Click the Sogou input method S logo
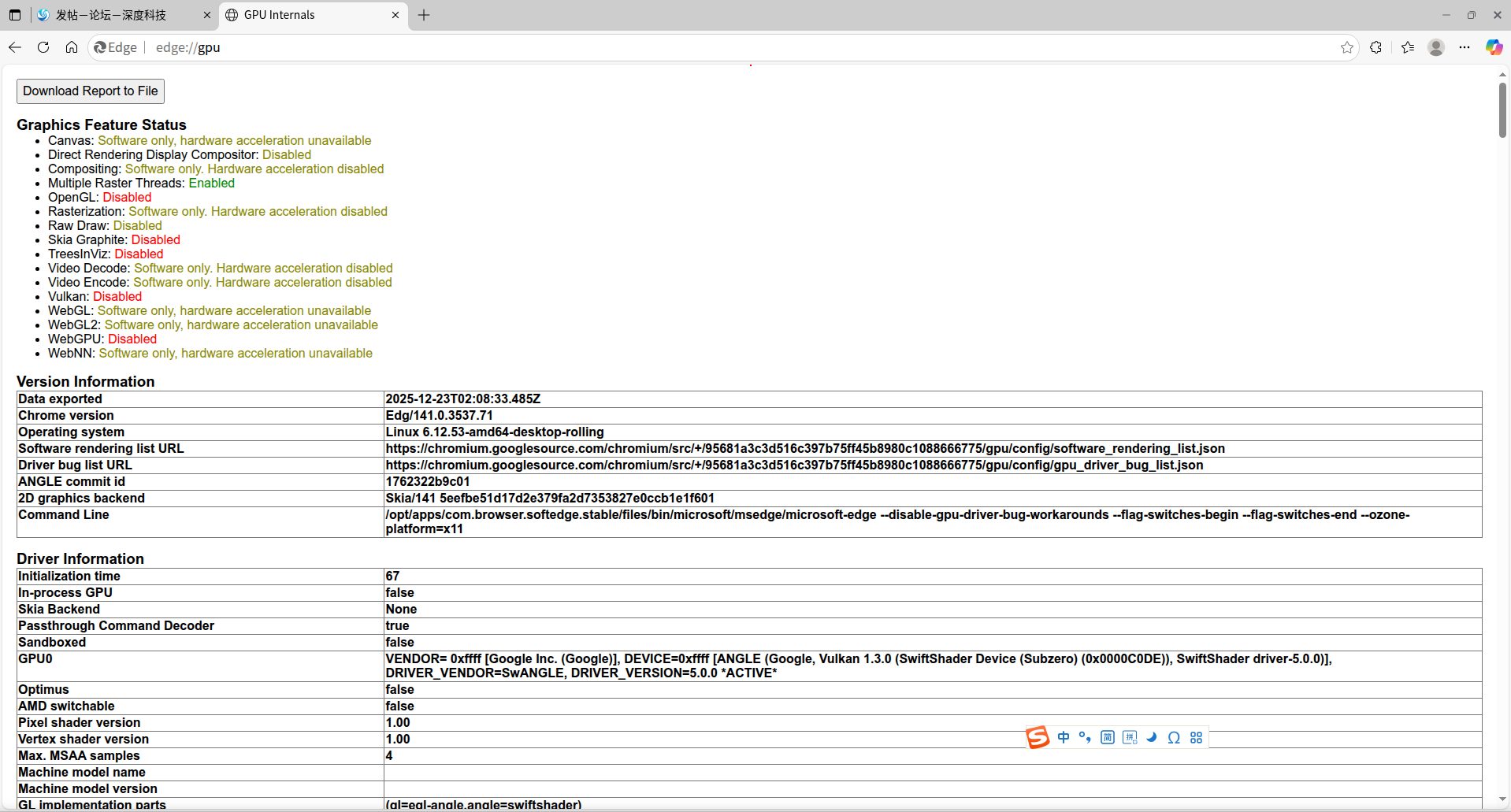The height and width of the screenshot is (812, 1511). (x=1038, y=737)
